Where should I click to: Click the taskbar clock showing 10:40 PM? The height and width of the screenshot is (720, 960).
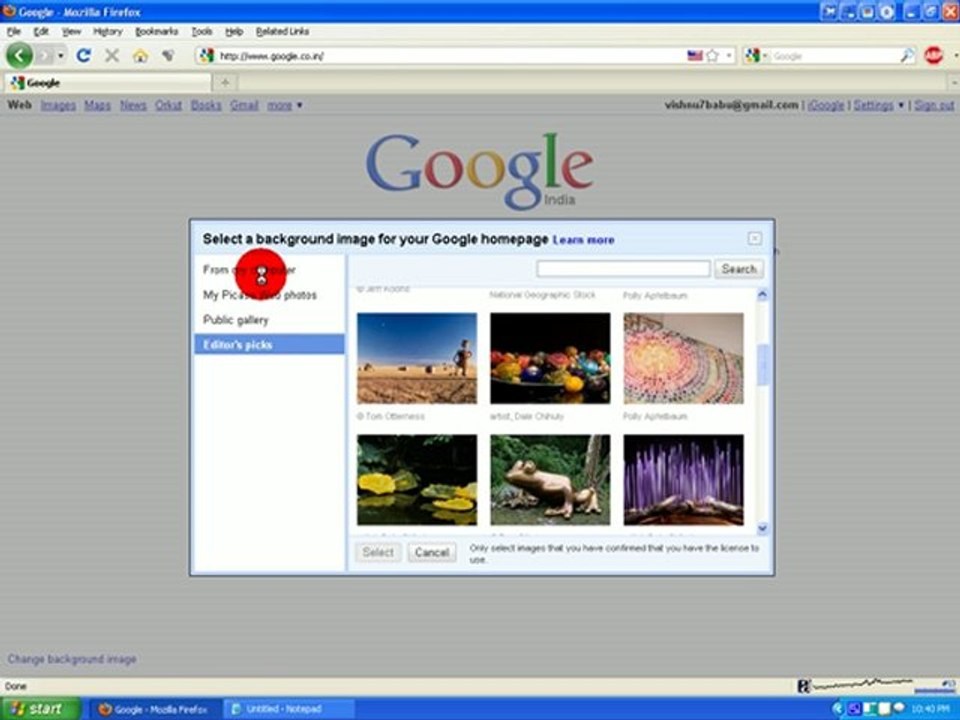coord(930,709)
